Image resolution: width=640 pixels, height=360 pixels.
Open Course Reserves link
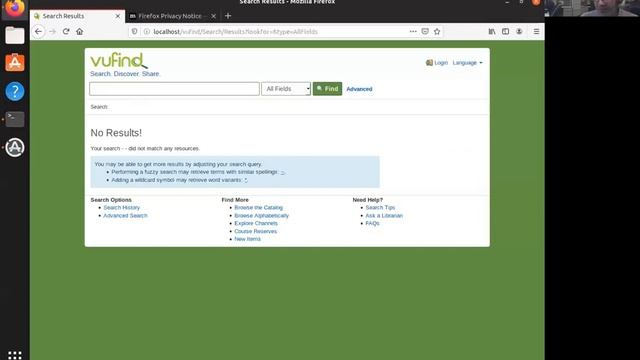[256, 231]
